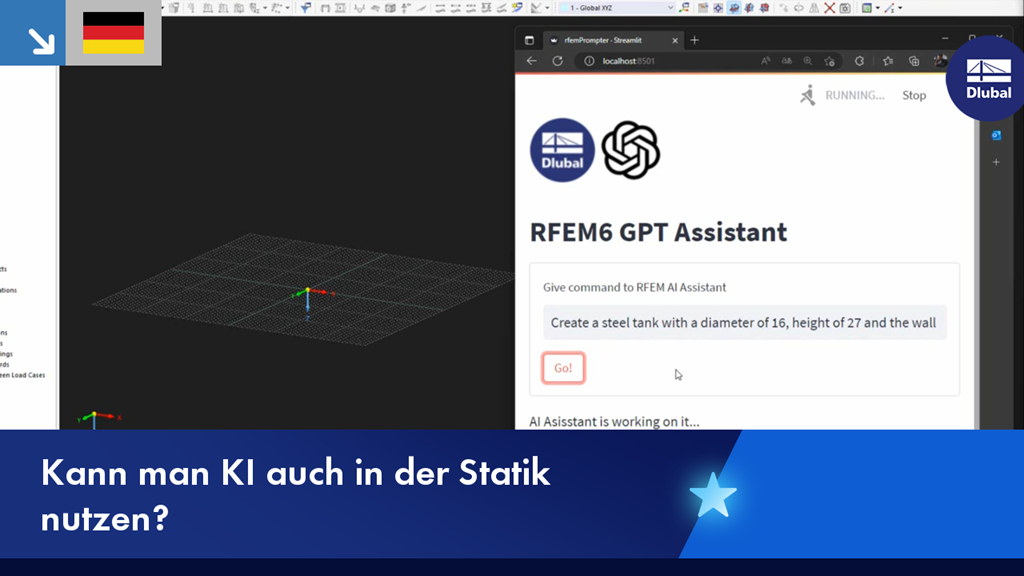Open browser extensions icon

point(859,61)
